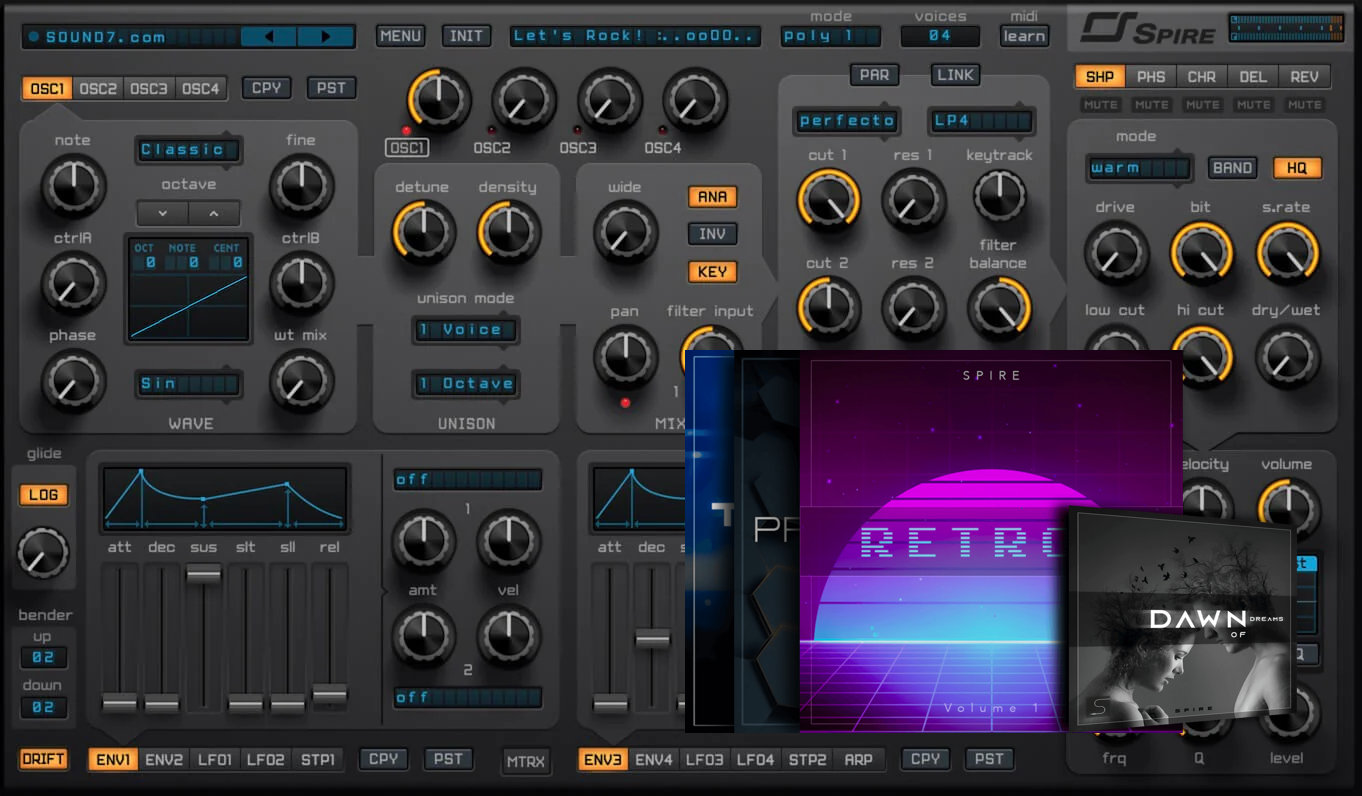Click the ENV1 sus slider
This screenshot has height=796, width=1362.
(x=203, y=574)
